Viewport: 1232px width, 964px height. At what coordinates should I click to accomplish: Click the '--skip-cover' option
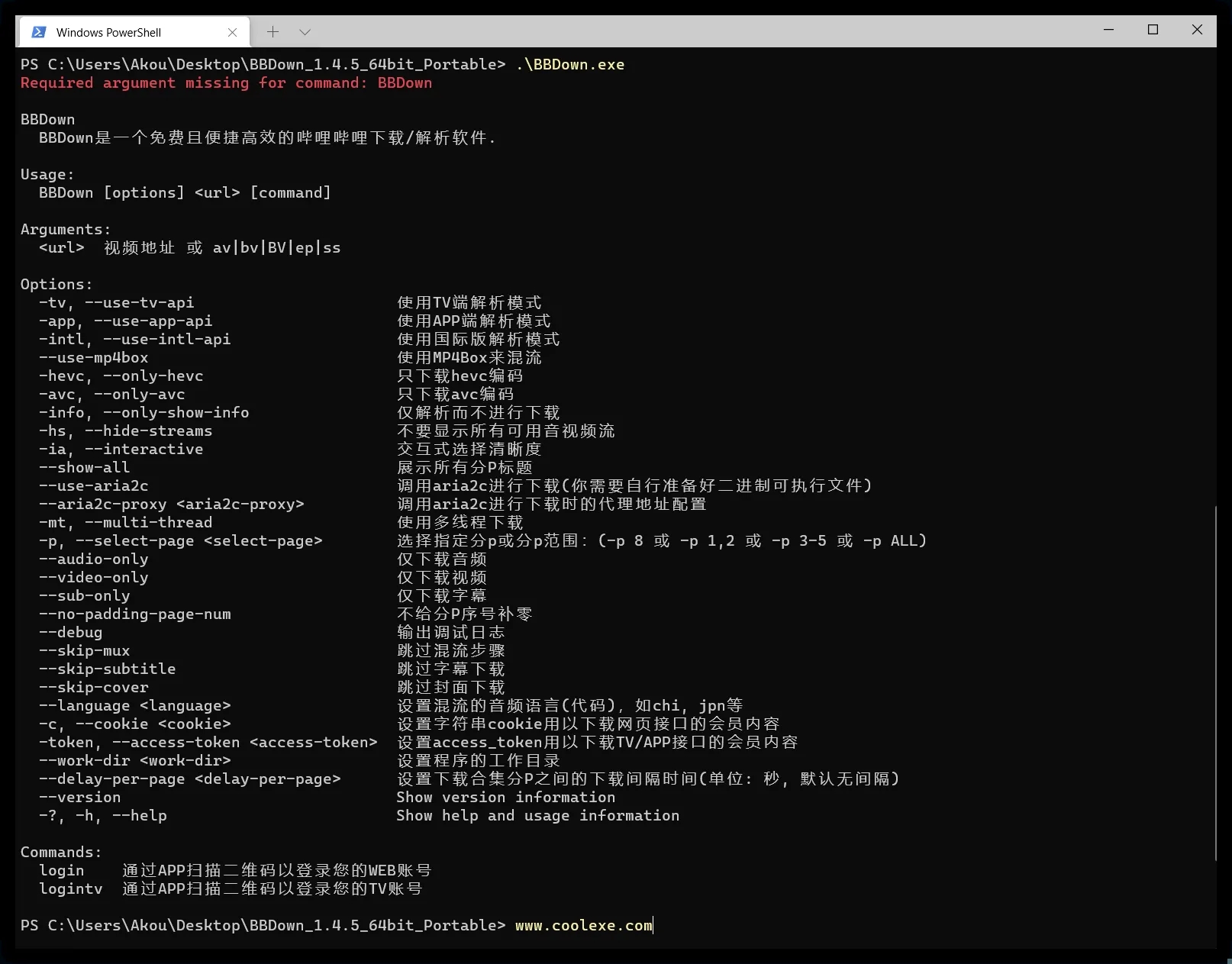click(94, 687)
